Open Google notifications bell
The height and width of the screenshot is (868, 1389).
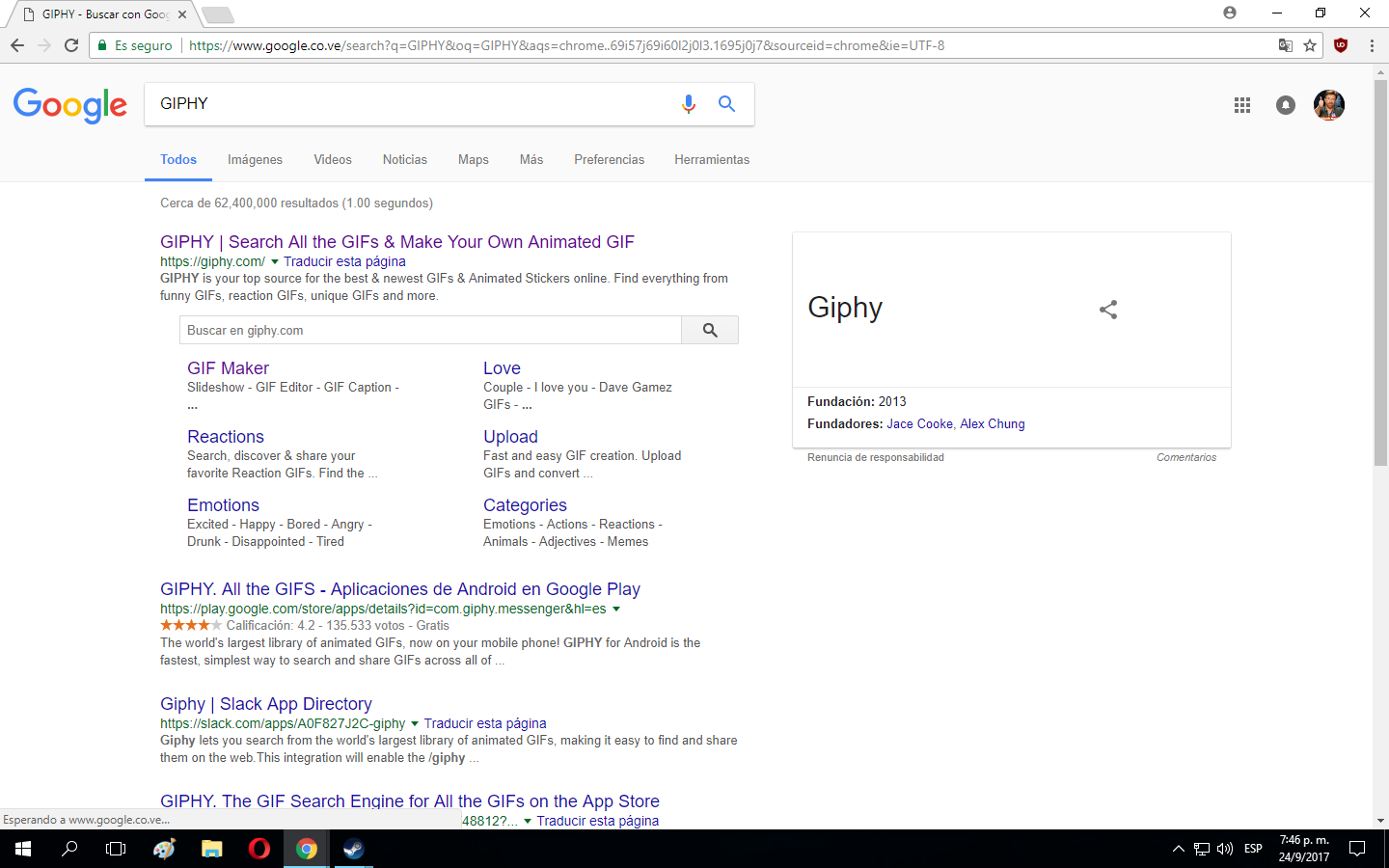point(1286,105)
